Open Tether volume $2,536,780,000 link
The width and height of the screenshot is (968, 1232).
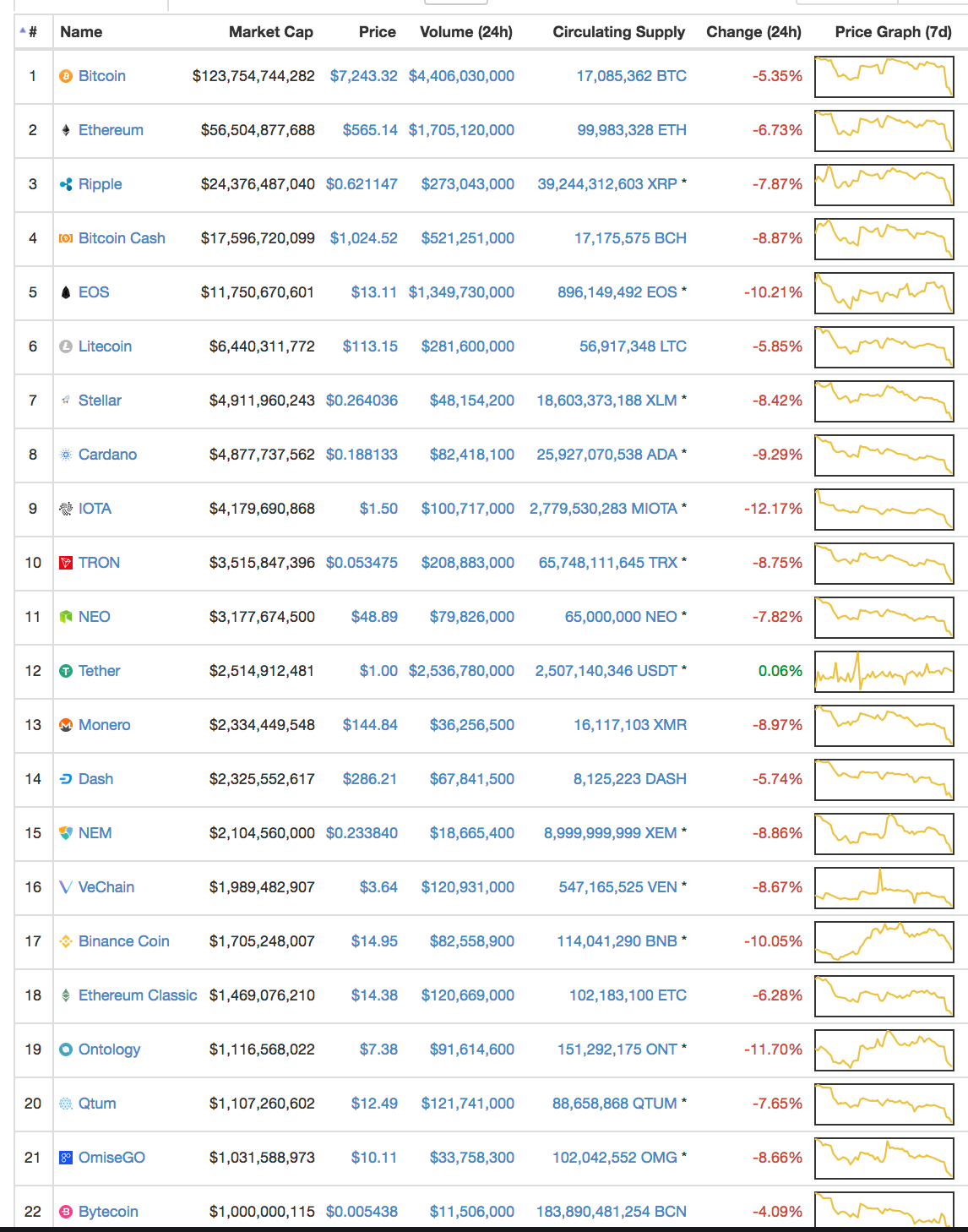(x=461, y=671)
